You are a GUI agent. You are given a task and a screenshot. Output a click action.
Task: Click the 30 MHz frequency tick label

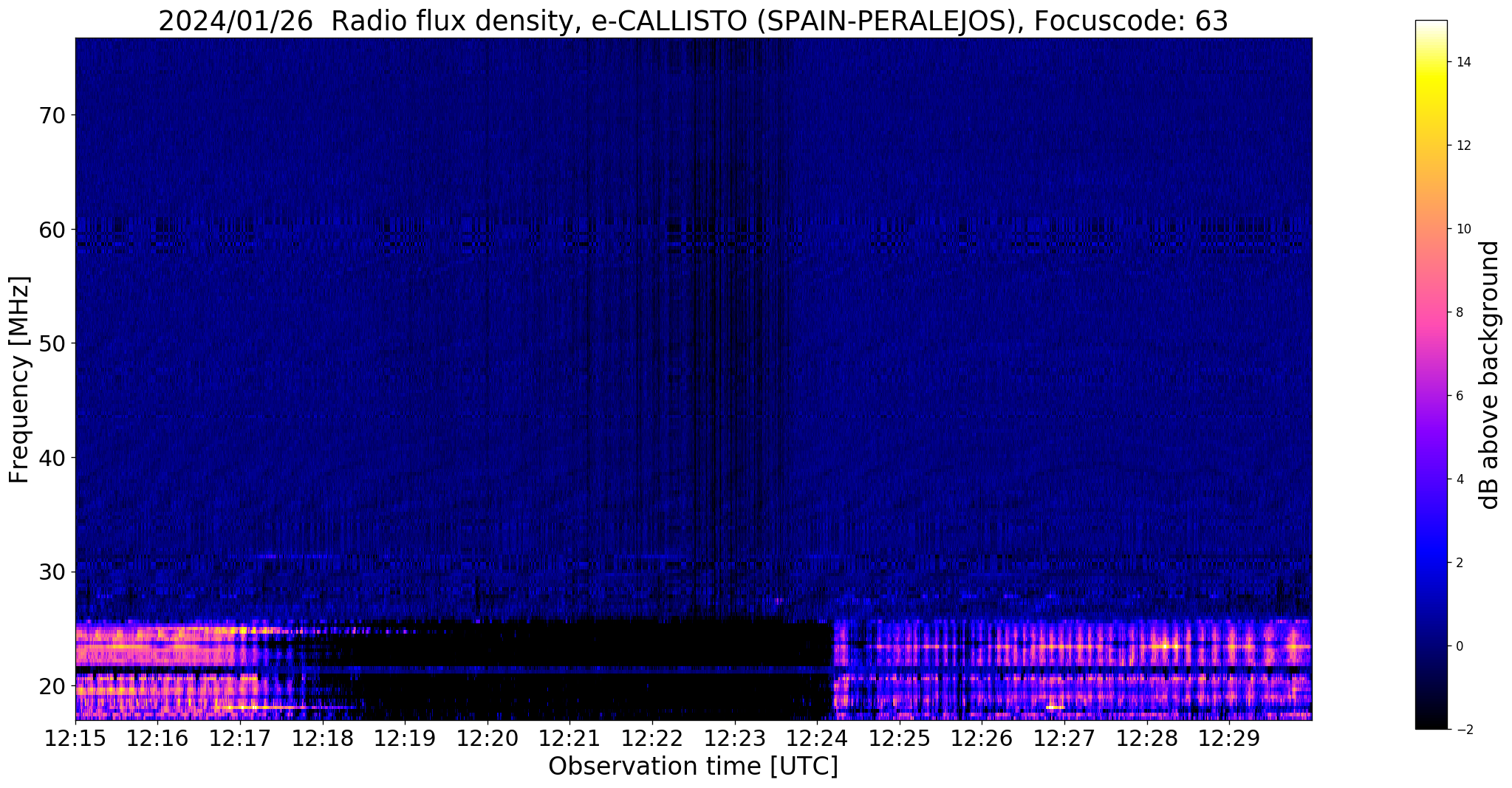(52, 572)
